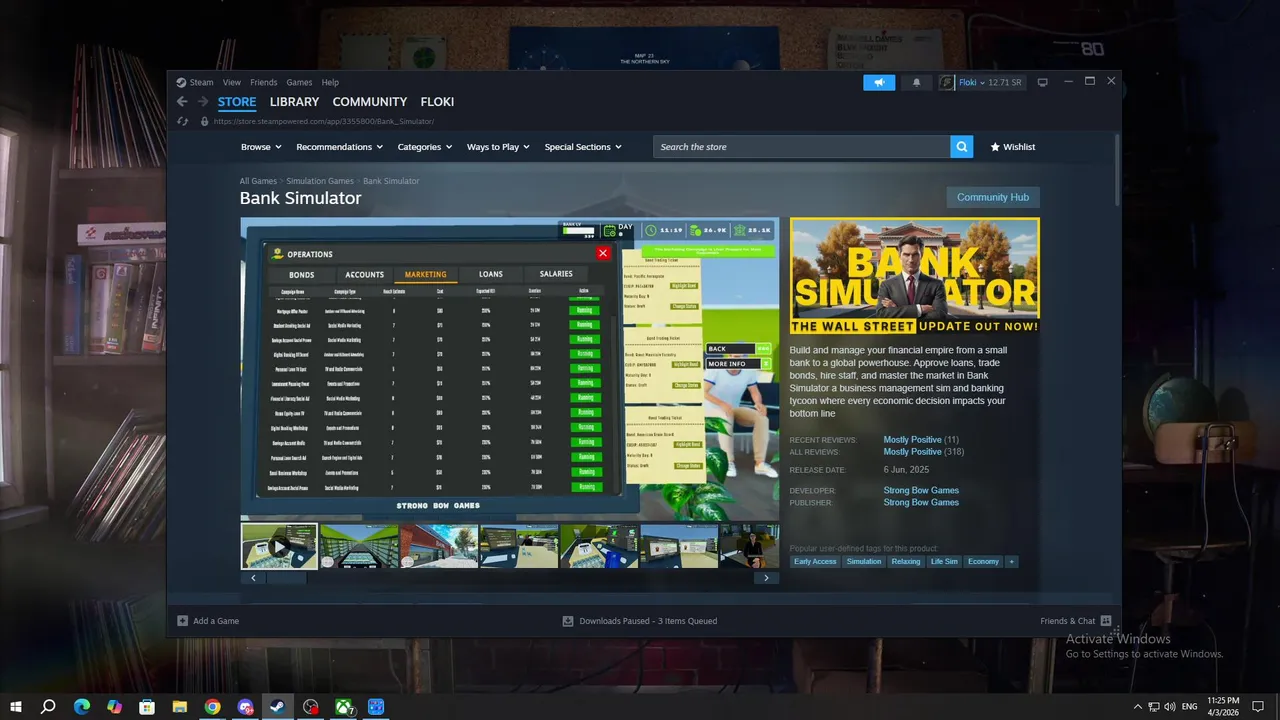Click the padlock icon beside the URL
Viewport: 1280px width, 720px height.
[x=204, y=121]
